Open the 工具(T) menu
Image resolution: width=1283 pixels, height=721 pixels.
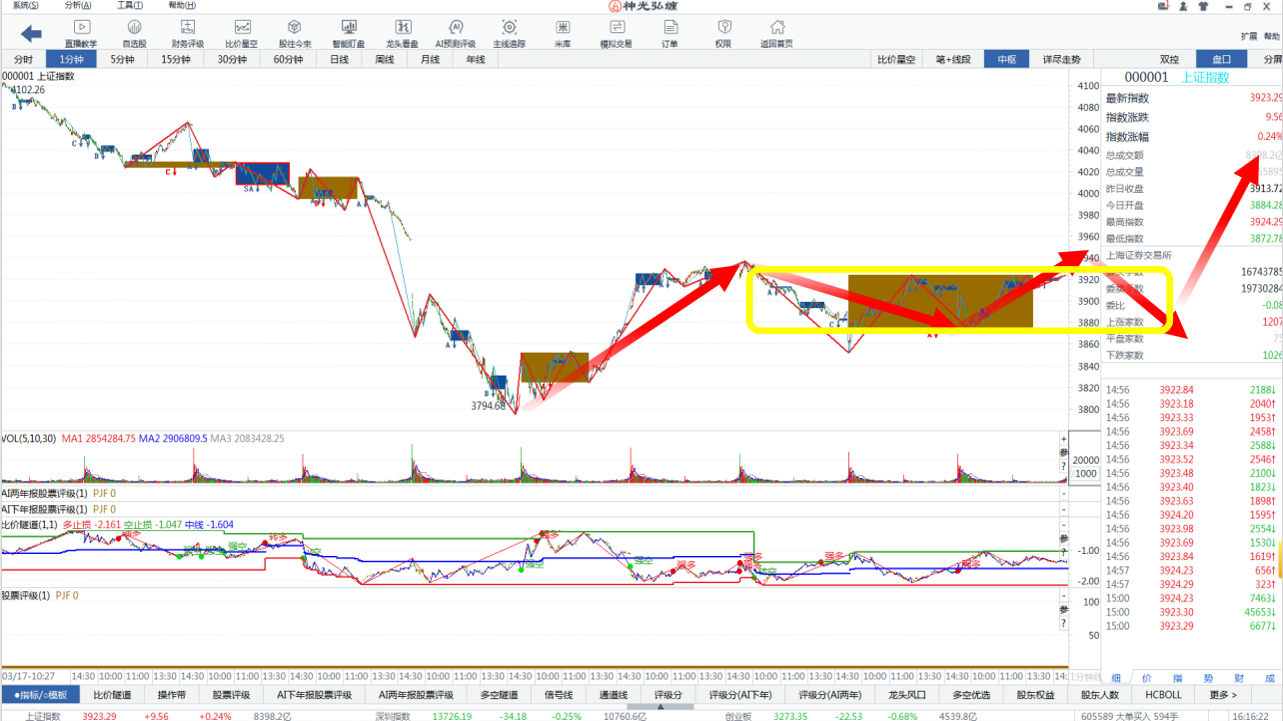[x=129, y=6]
